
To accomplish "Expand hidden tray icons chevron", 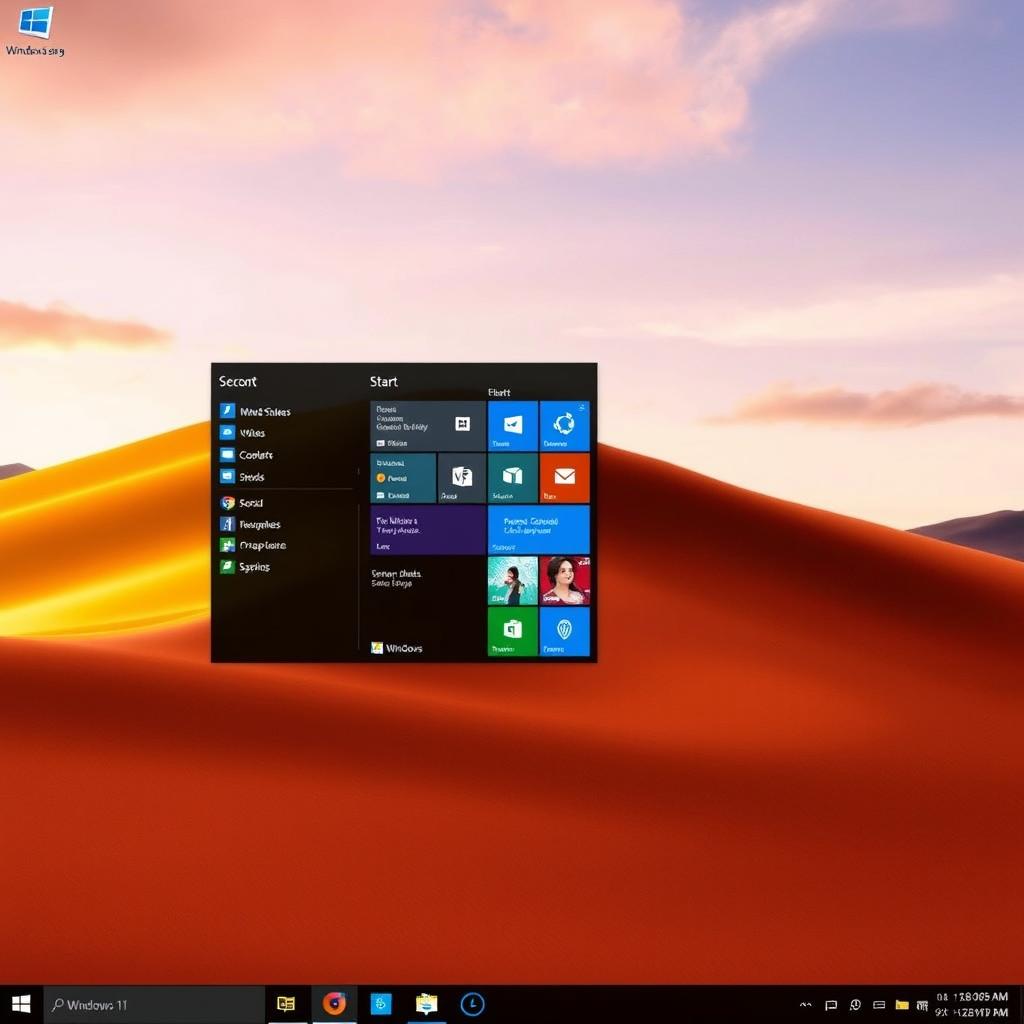I will pyautogui.click(x=806, y=1005).
